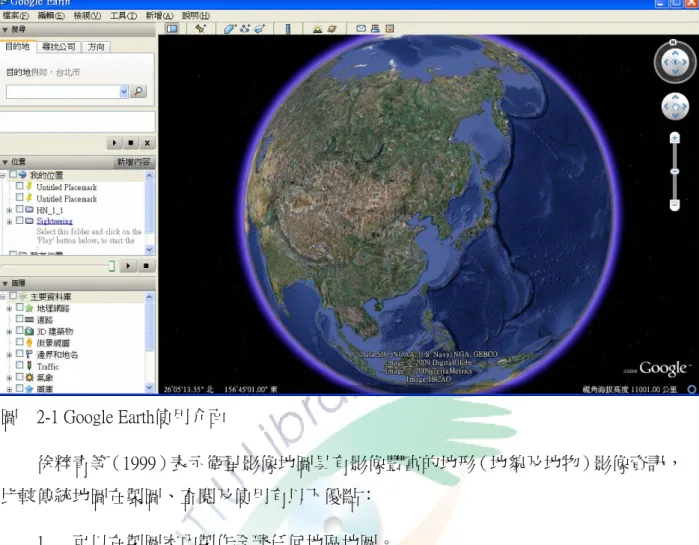Switch to the 方向 directions tab
Screen dimensions: 699x545
pyautogui.click(x=96, y=47)
